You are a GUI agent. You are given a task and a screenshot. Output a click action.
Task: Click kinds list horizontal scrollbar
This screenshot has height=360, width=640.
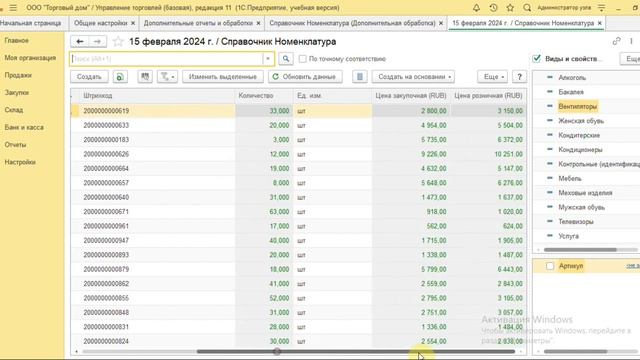[x=580, y=249]
